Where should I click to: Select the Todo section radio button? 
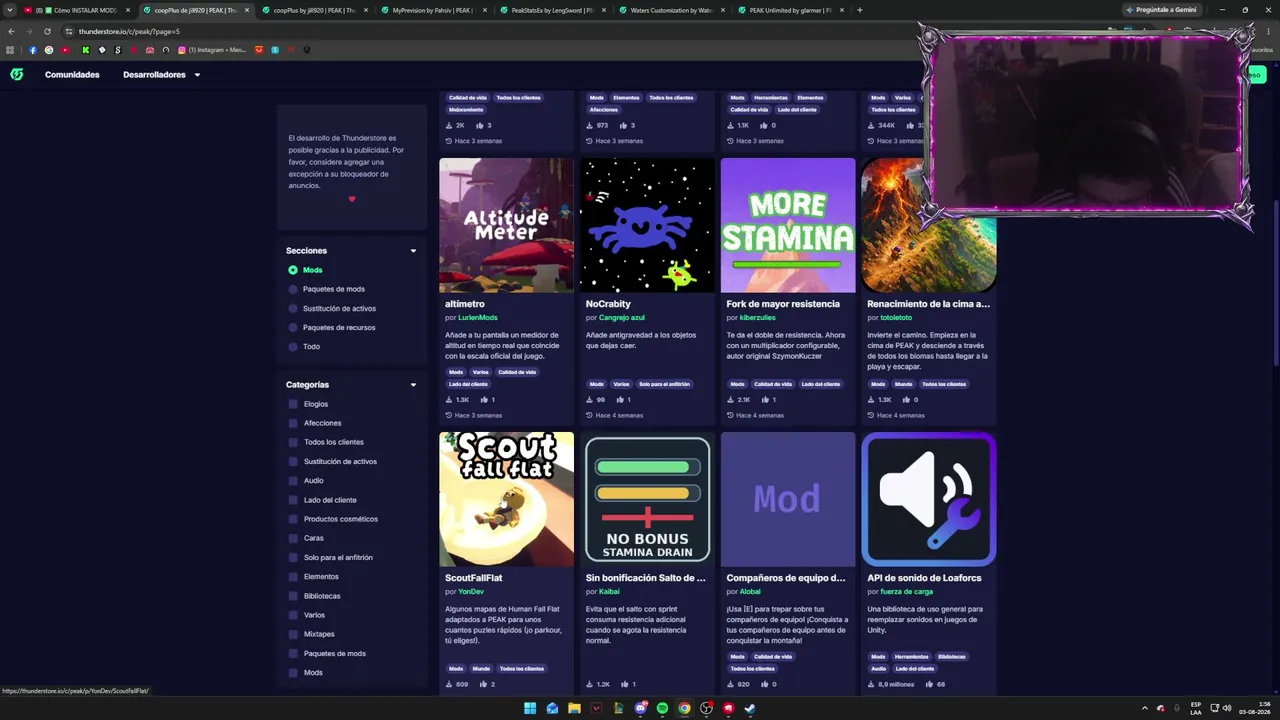293,346
